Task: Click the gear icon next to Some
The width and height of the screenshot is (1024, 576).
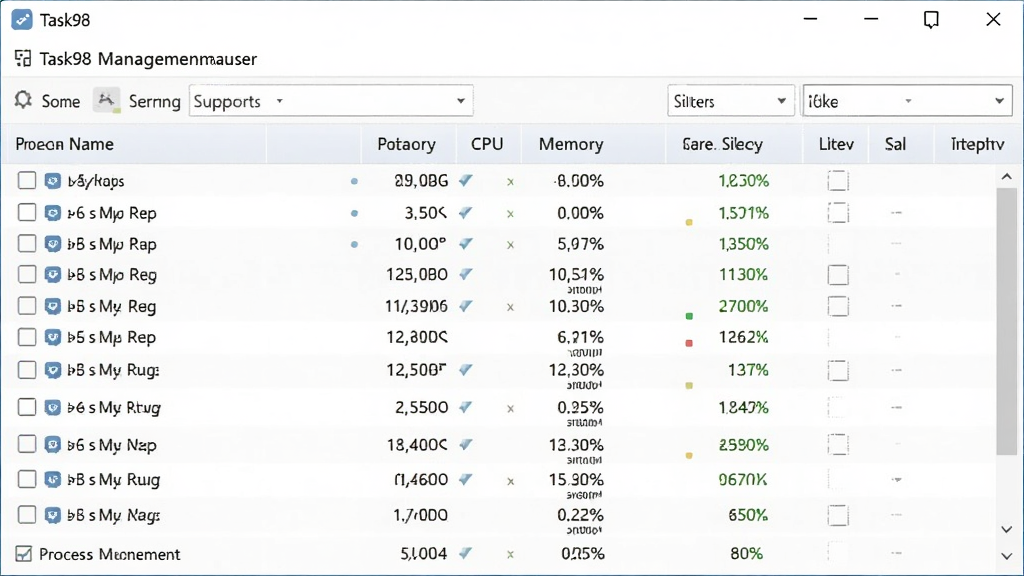Action: (x=24, y=101)
